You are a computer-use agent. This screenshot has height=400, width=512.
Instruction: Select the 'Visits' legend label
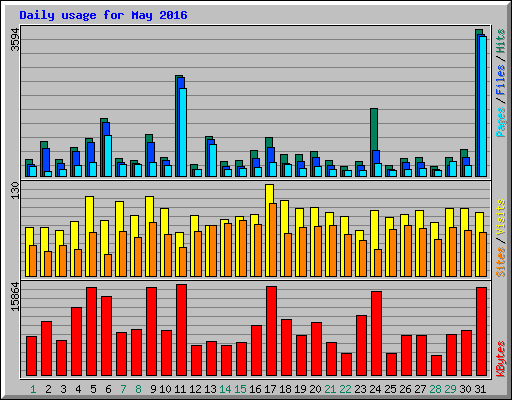501,218
